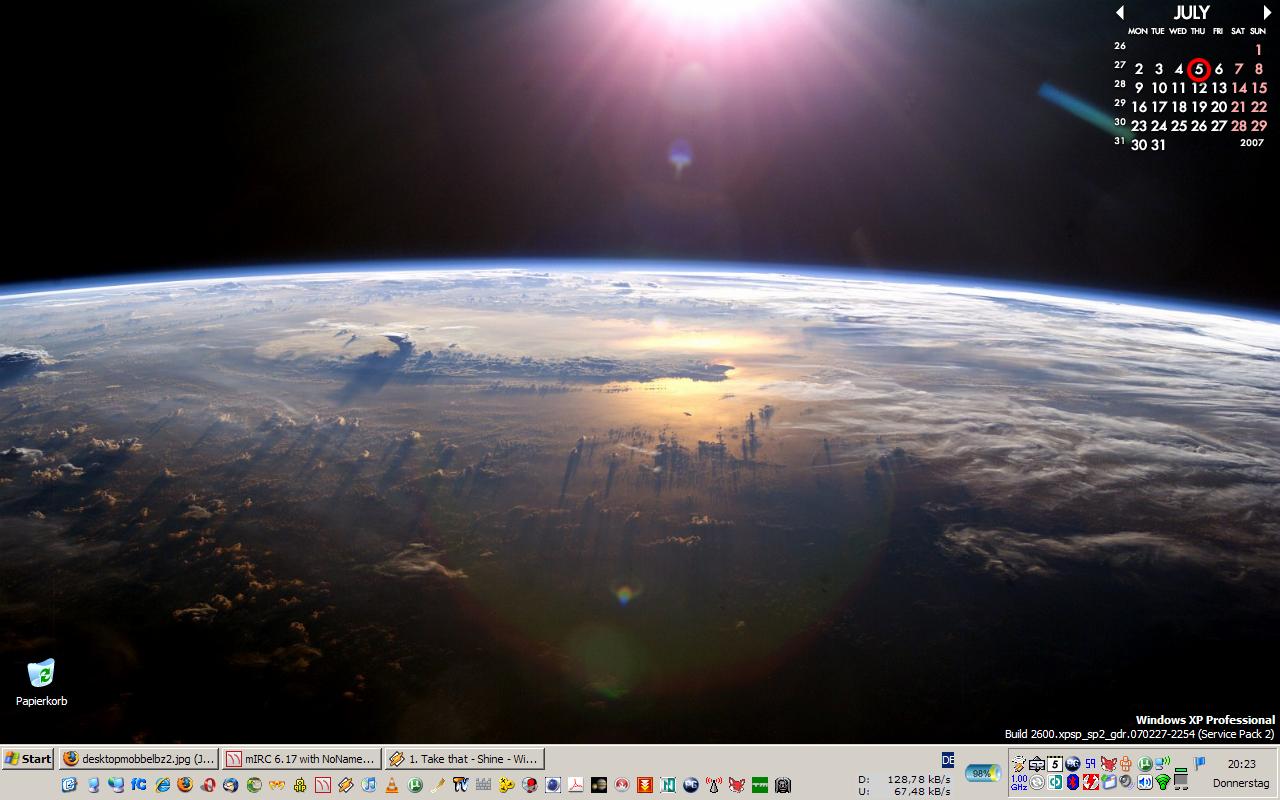The width and height of the screenshot is (1280, 800).
Task: Launch the green terminal quick launch icon
Action: [759, 785]
